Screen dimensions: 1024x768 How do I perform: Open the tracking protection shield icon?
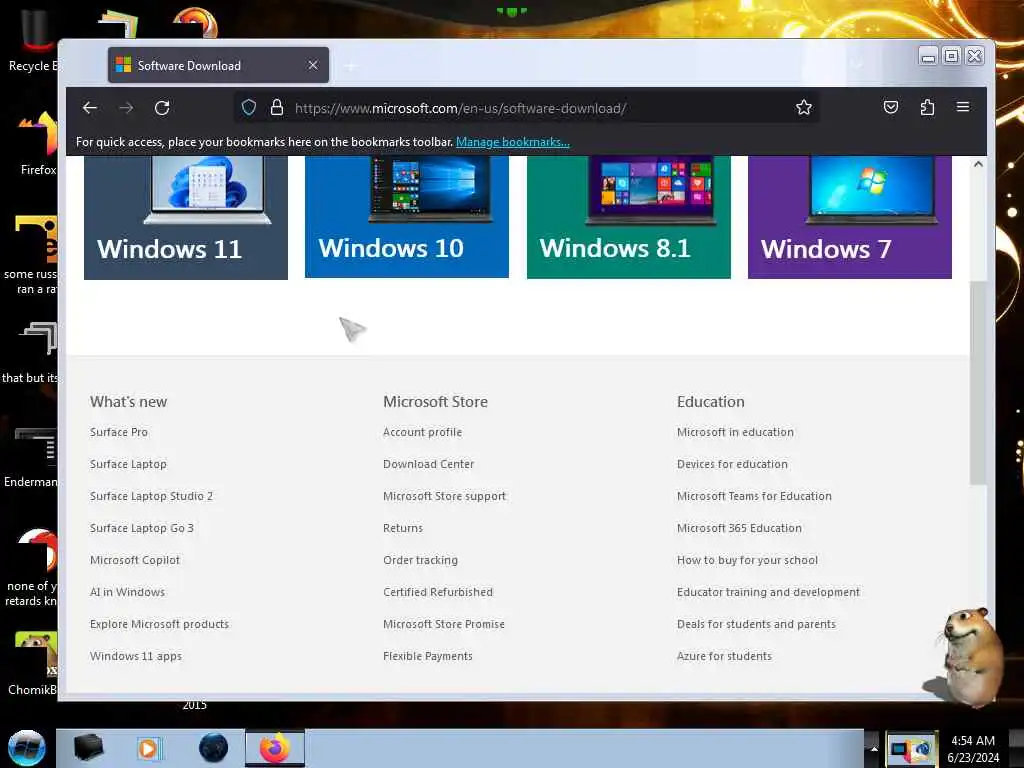249,108
